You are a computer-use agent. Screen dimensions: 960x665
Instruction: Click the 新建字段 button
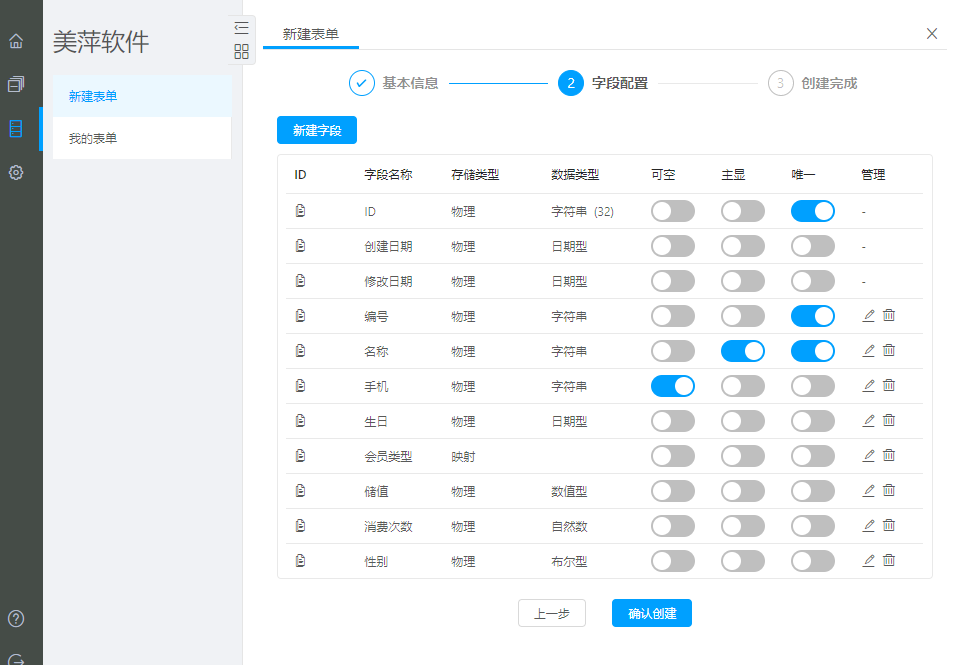317,130
